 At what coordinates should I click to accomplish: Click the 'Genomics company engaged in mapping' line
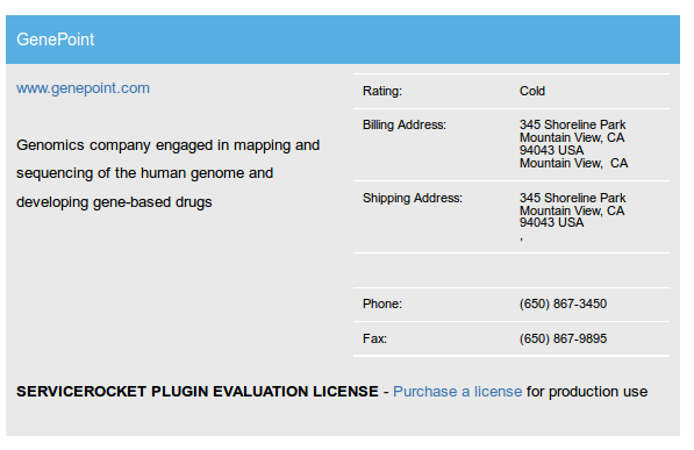tap(168, 145)
